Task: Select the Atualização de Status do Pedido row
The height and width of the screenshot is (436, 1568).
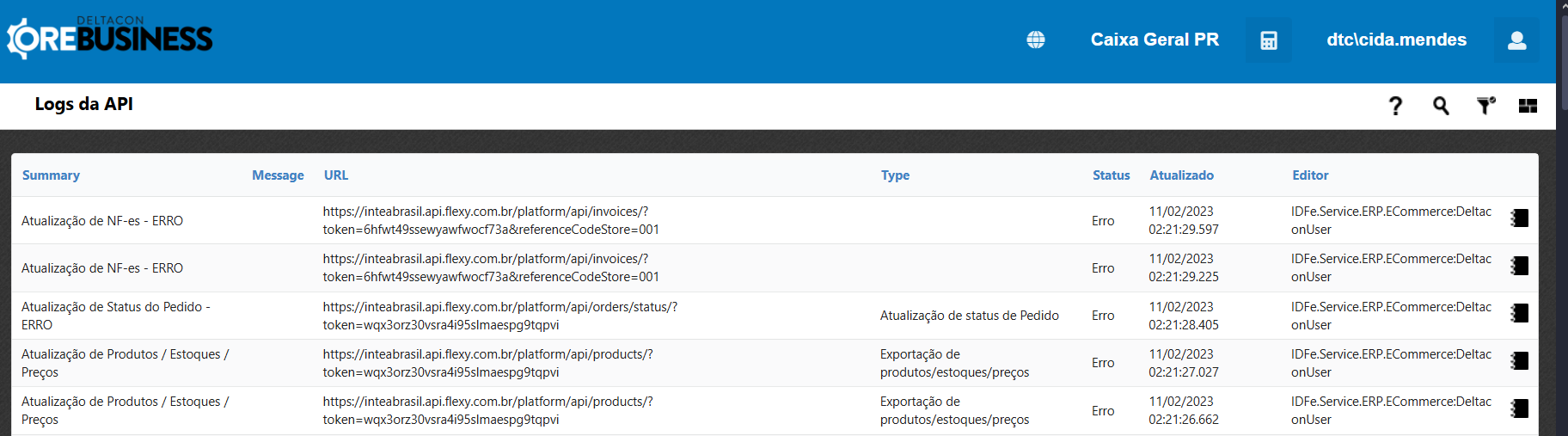Action: [116, 316]
